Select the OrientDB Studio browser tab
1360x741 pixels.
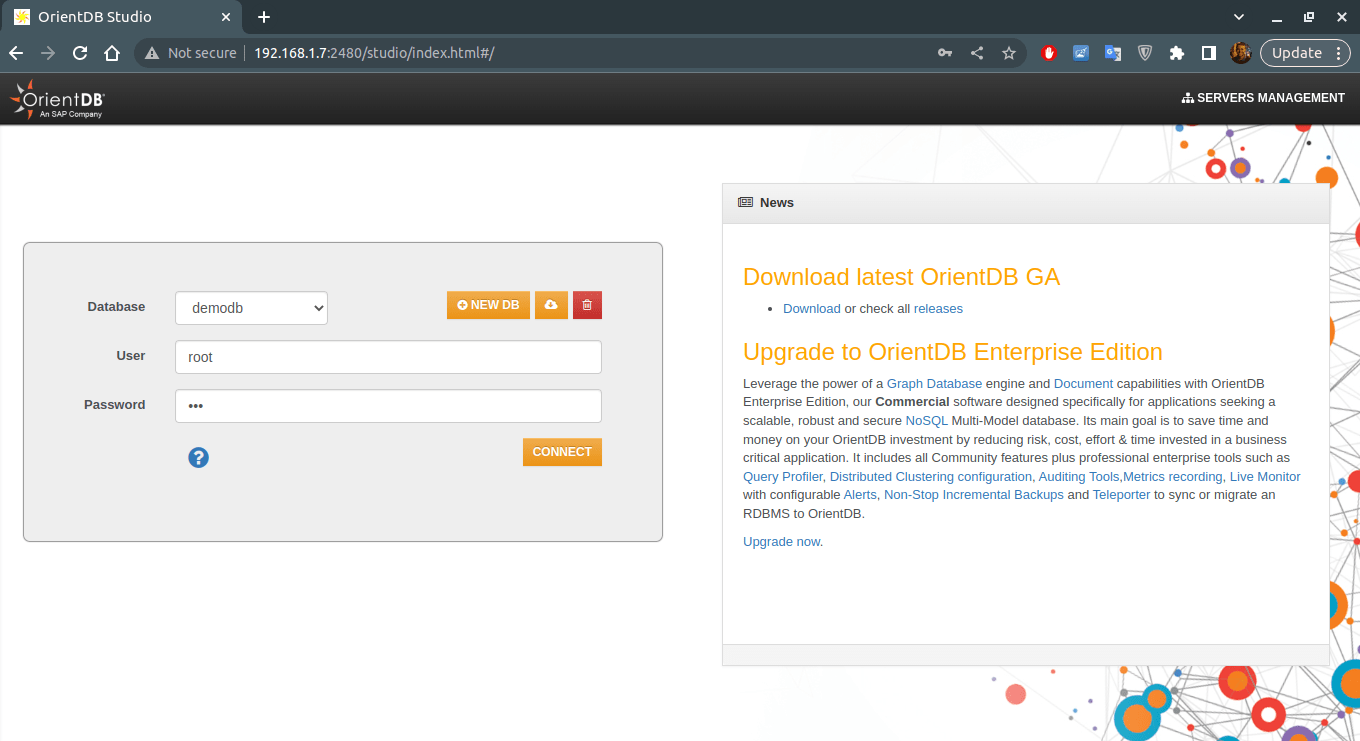click(x=123, y=17)
